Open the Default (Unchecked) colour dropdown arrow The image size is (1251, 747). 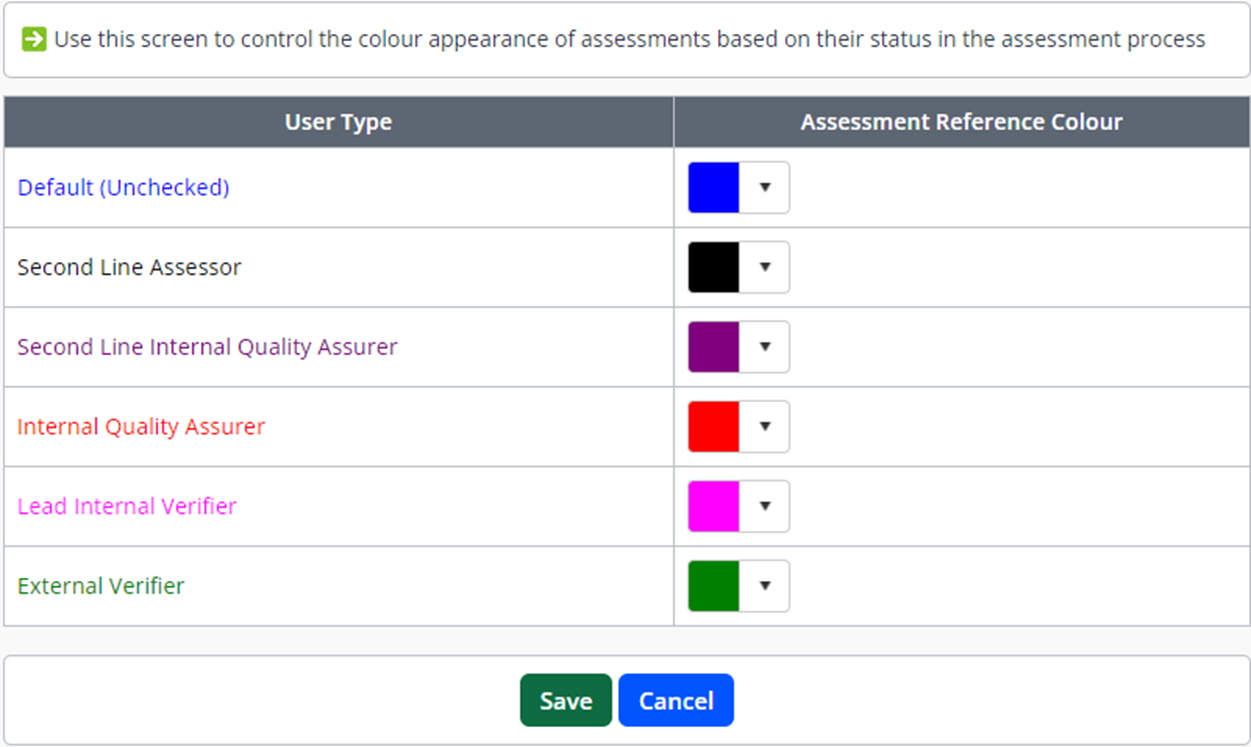pos(765,188)
